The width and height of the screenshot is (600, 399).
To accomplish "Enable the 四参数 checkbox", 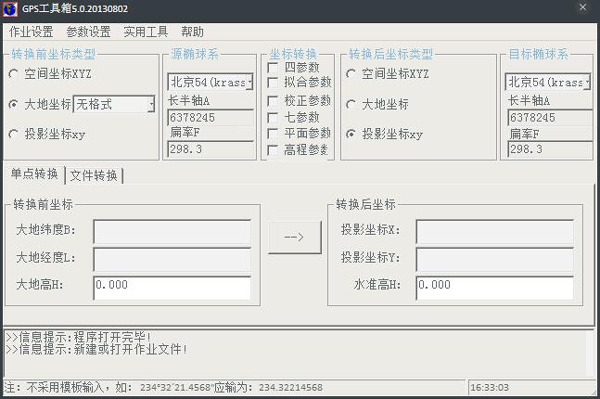I will point(273,68).
